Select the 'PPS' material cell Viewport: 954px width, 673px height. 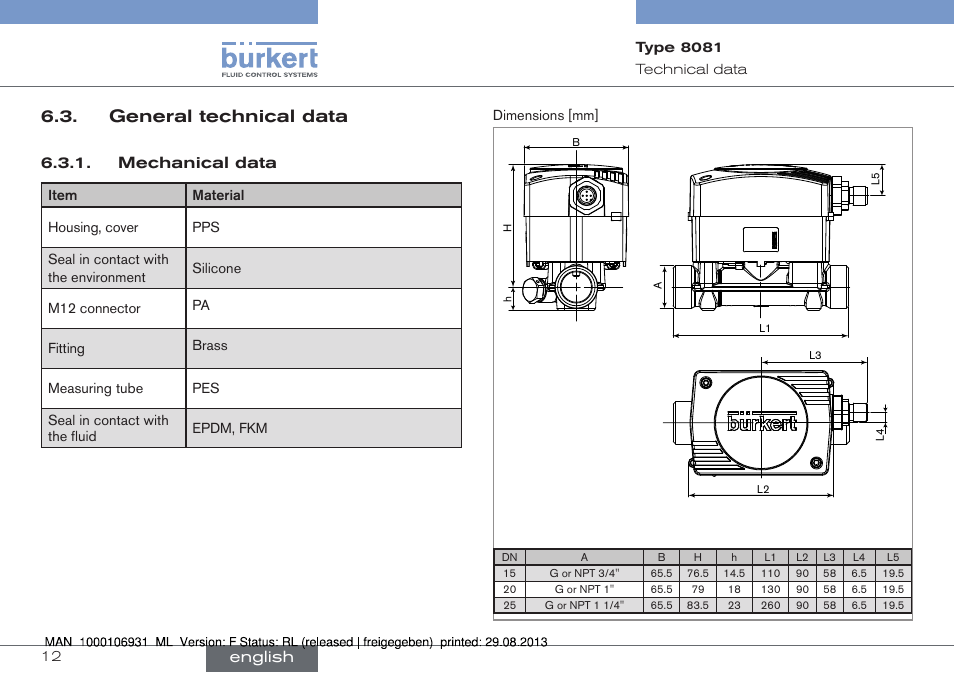[x=324, y=228]
